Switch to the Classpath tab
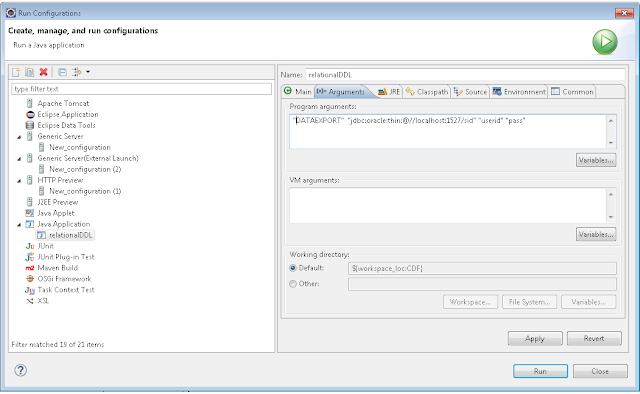Image resolution: width=640 pixels, height=394 pixels. (x=427, y=91)
